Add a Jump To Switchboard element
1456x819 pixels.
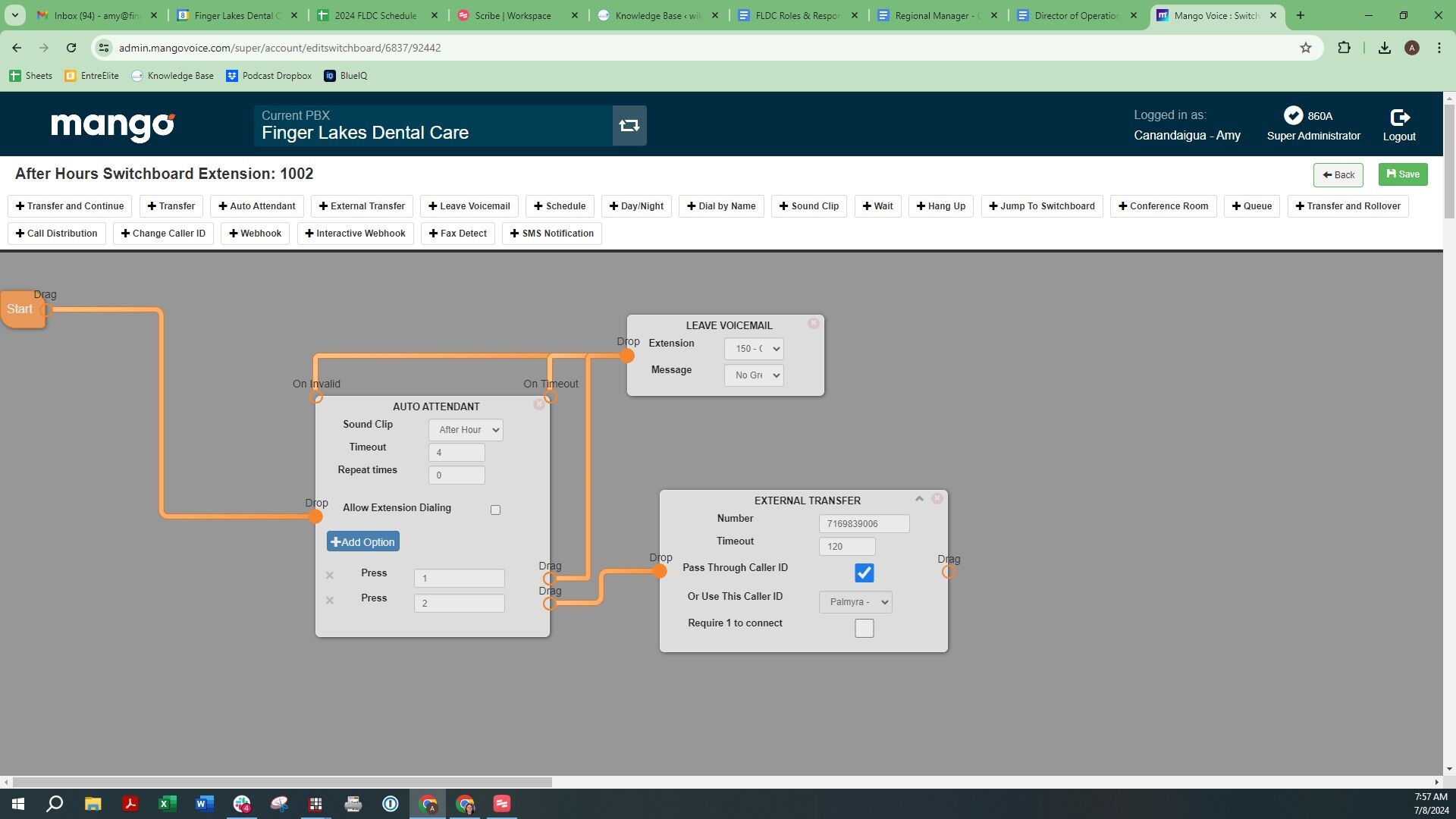coord(1041,206)
